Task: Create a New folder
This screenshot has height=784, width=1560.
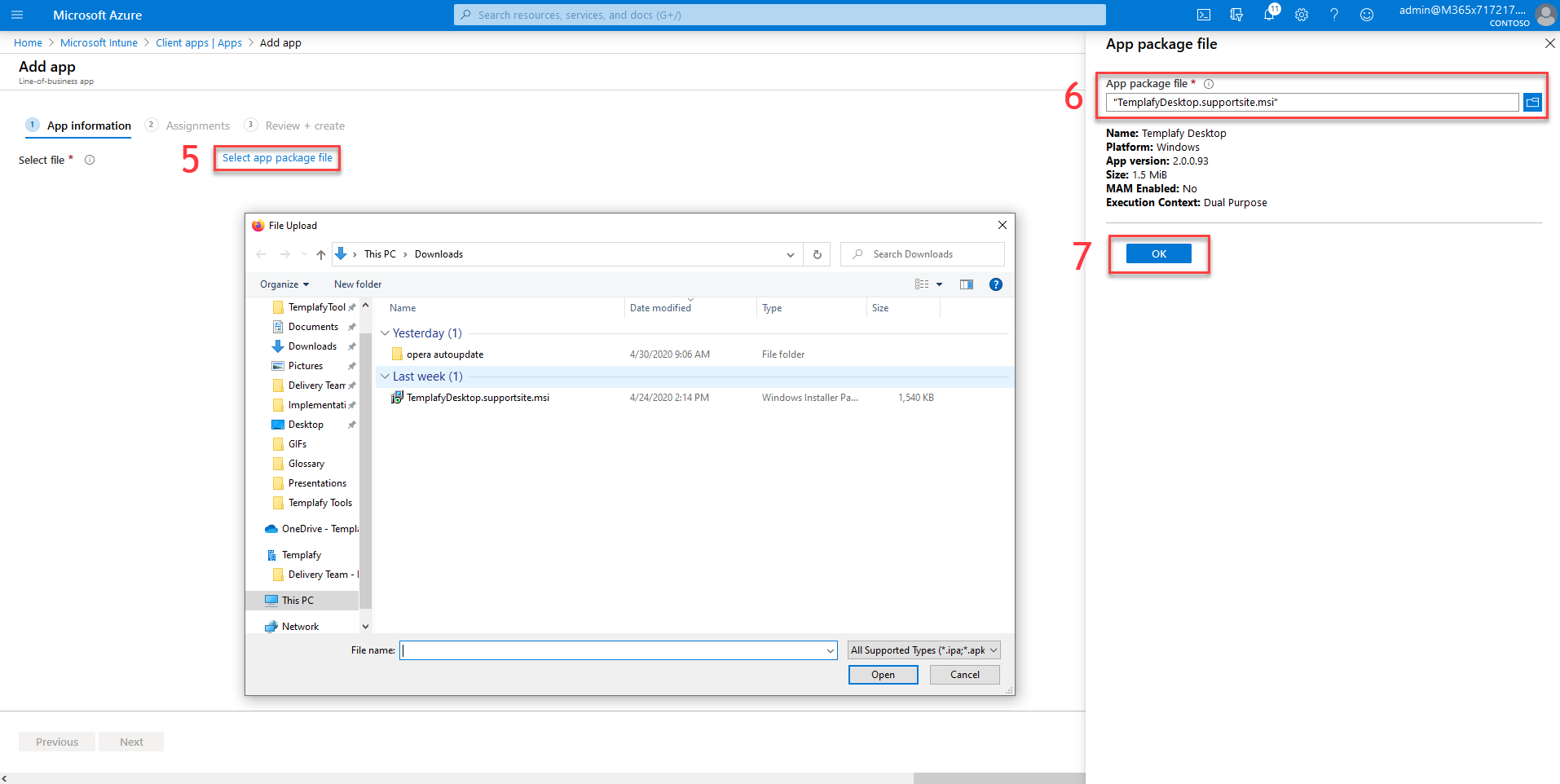Action: [358, 284]
